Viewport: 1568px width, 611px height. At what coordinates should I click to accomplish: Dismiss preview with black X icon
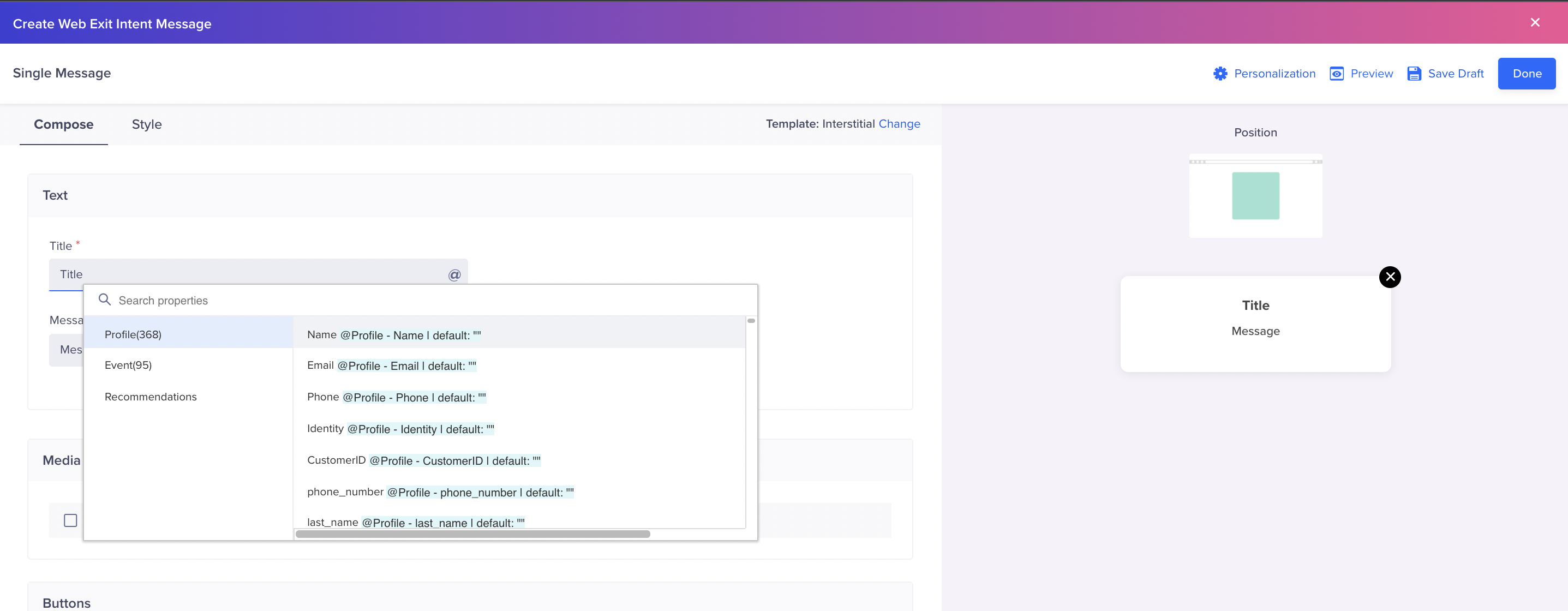1390,277
